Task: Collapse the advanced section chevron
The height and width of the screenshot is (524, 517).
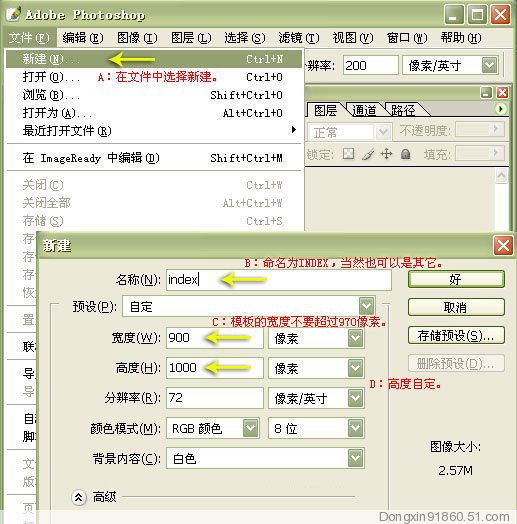Action: pyautogui.click(x=79, y=497)
